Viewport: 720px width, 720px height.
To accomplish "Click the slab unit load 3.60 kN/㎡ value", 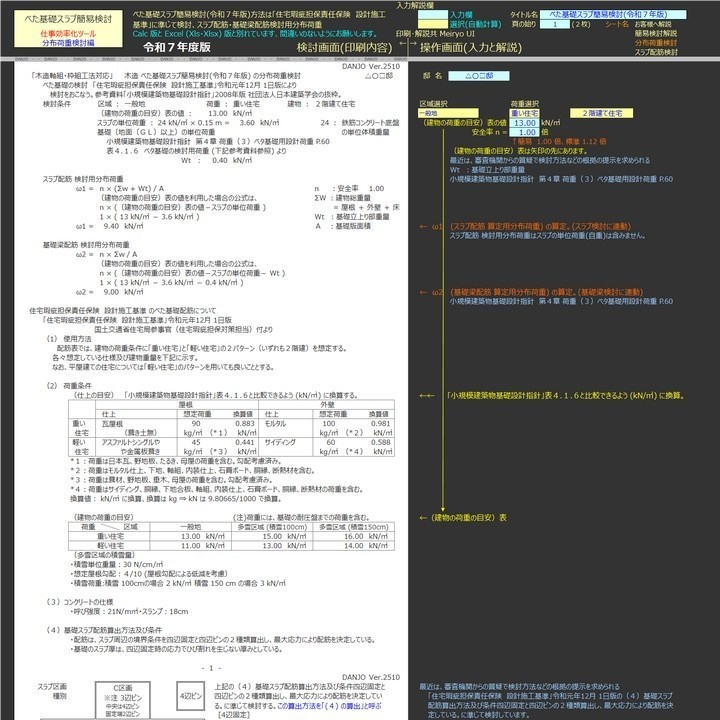I will point(259,123).
